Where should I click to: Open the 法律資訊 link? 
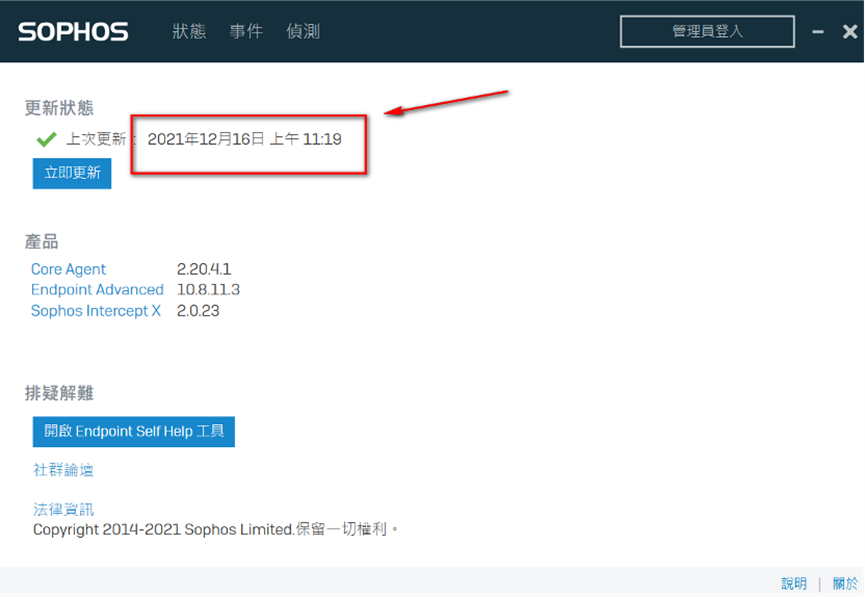[x=63, y=509]
